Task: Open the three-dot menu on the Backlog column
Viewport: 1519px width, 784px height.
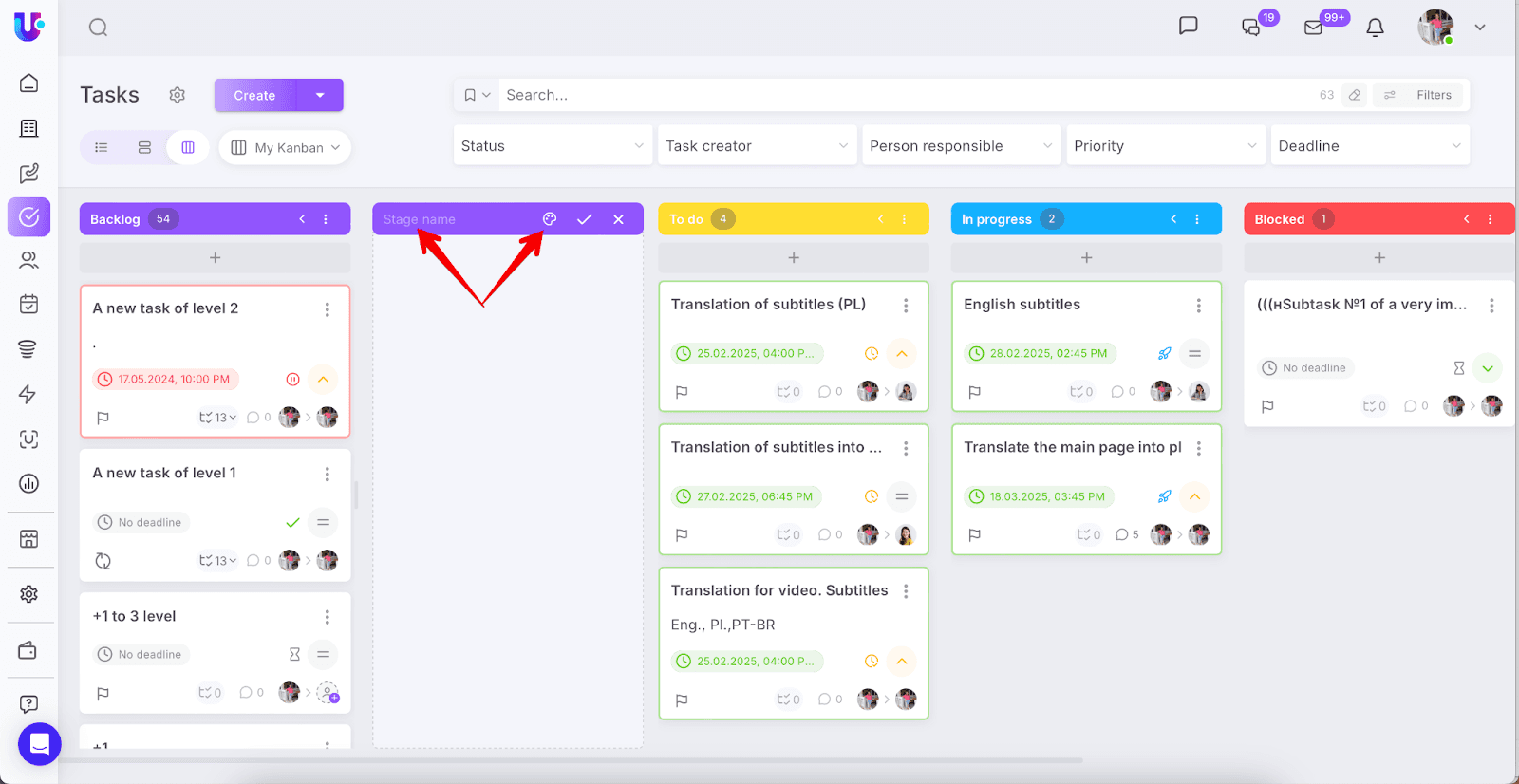Action: 326,219
